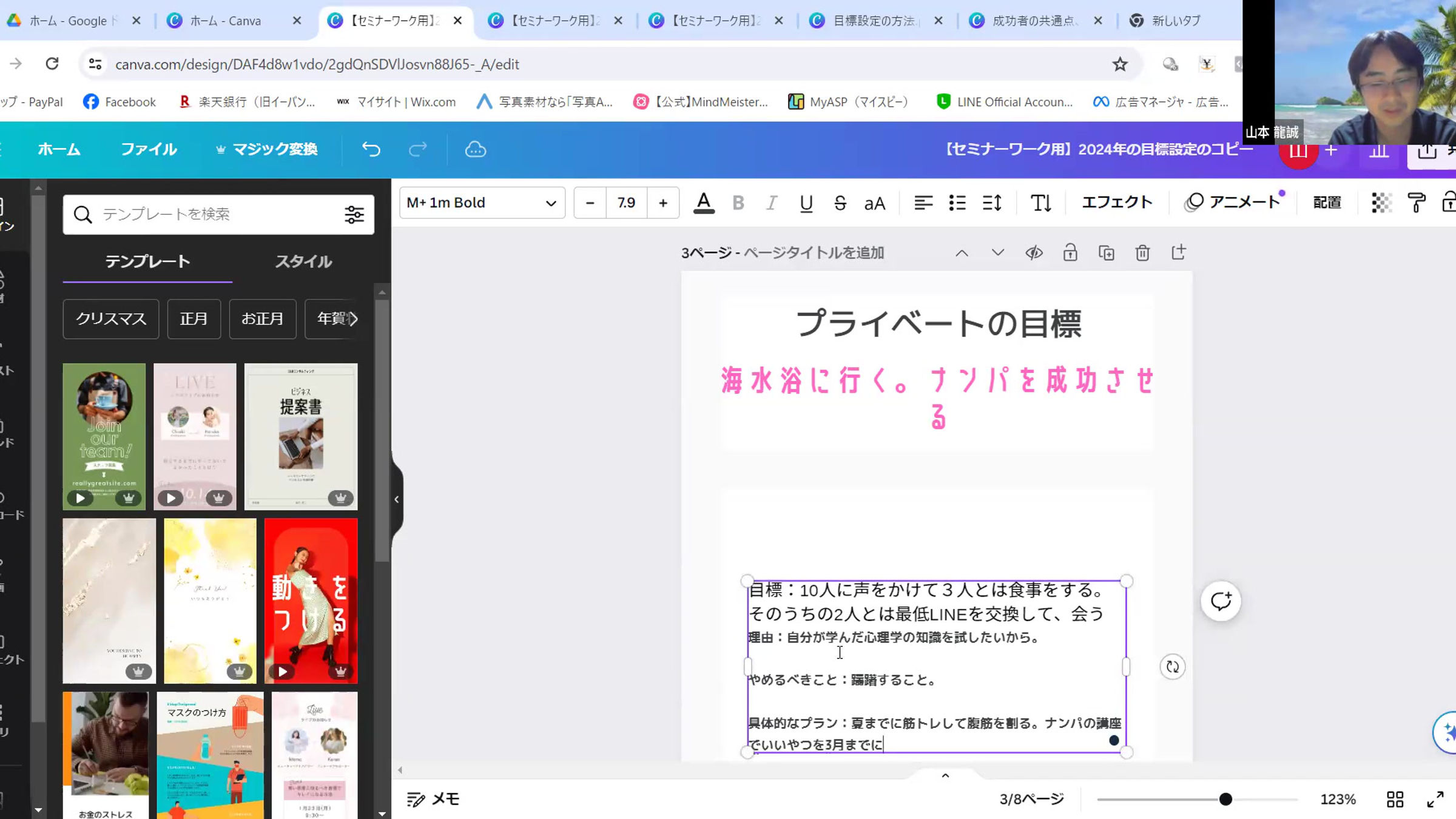Toggle strikethrough formatting
The height and width of the screenshot is (819, 1456).
(x=840, y=203)
